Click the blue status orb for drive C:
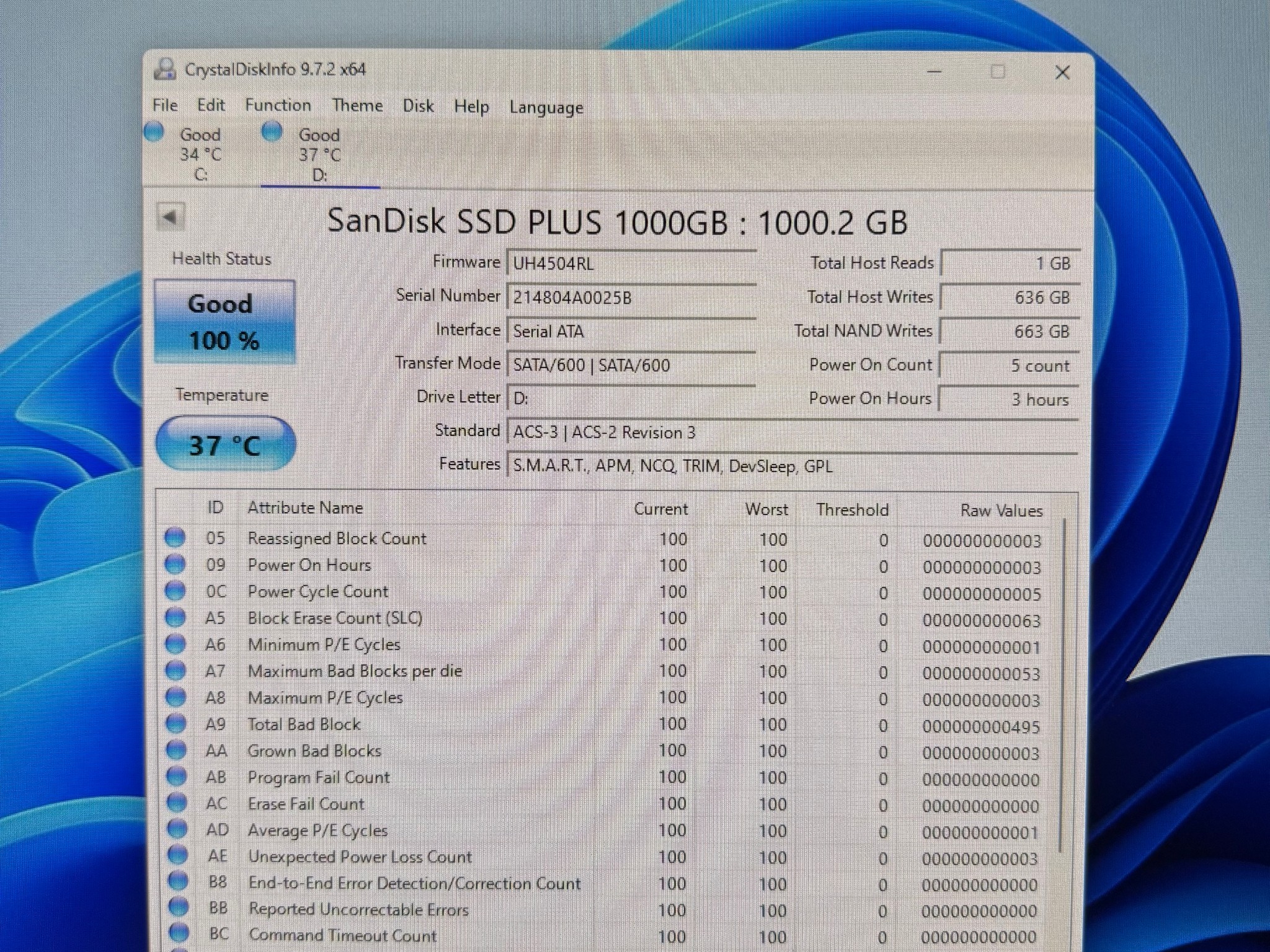Viewport: 1270px width, 952px height. pos(154,131)
